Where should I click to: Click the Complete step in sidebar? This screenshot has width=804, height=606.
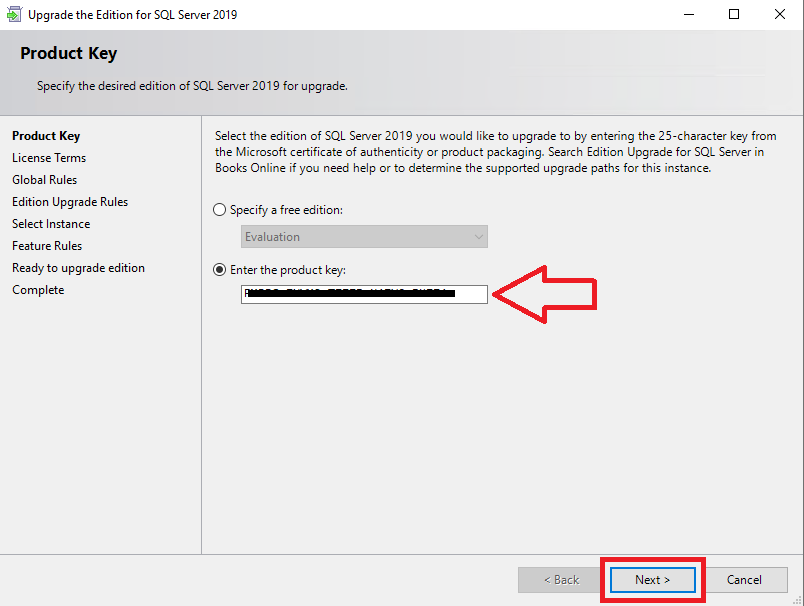click(x=38, y=290)
